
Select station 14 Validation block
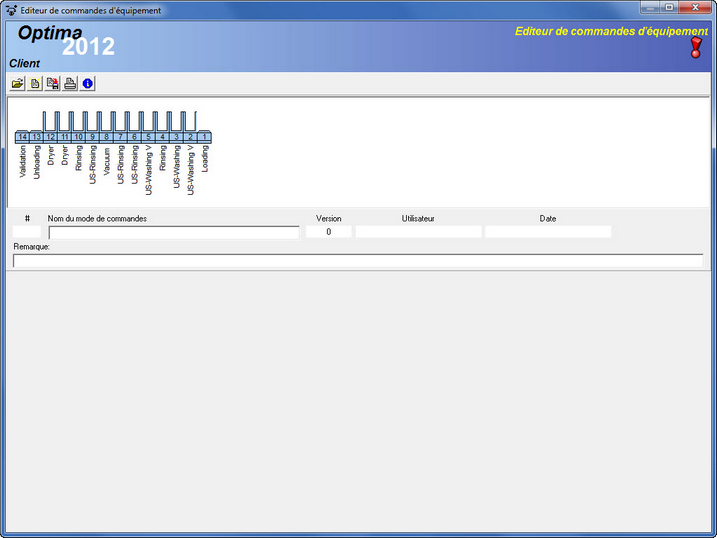click(22, 137)
